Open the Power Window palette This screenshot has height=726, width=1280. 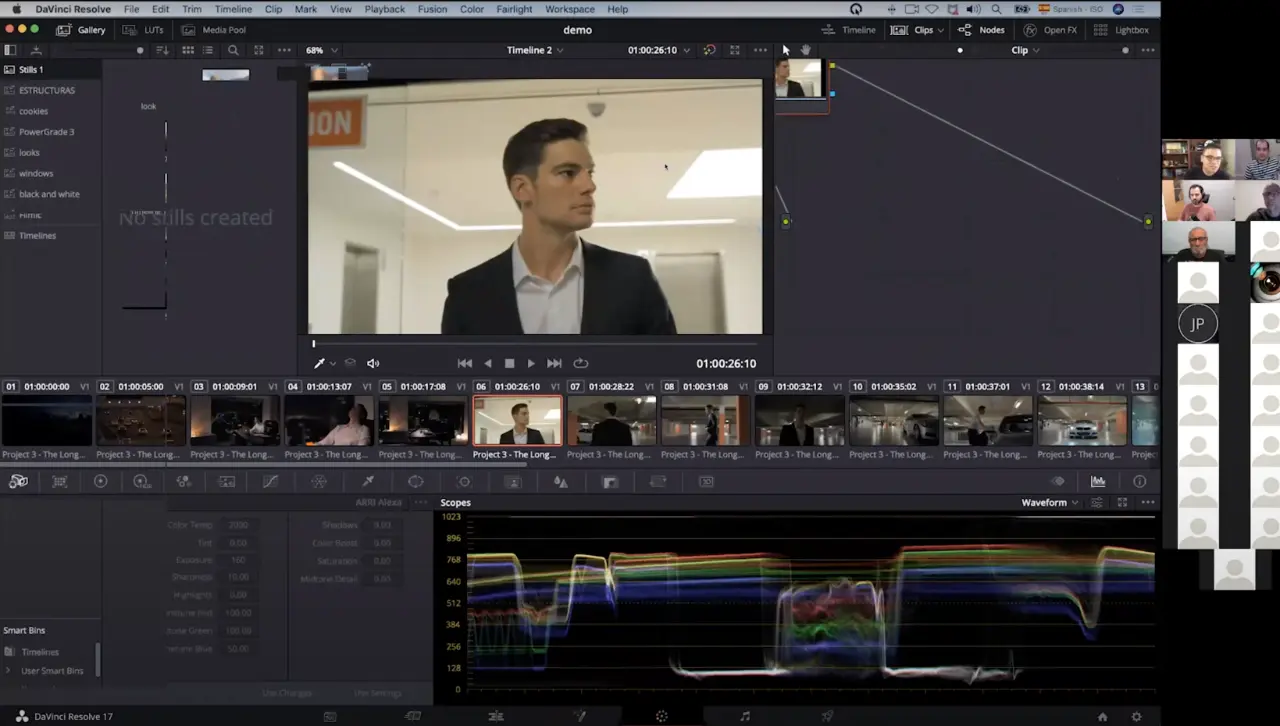pos(415,481)
